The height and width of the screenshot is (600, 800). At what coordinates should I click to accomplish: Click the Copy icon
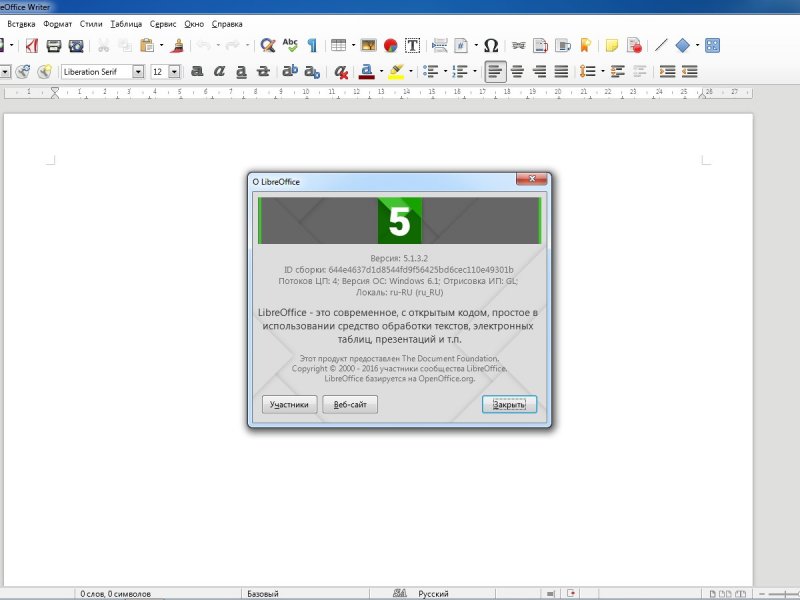point(125,46)
